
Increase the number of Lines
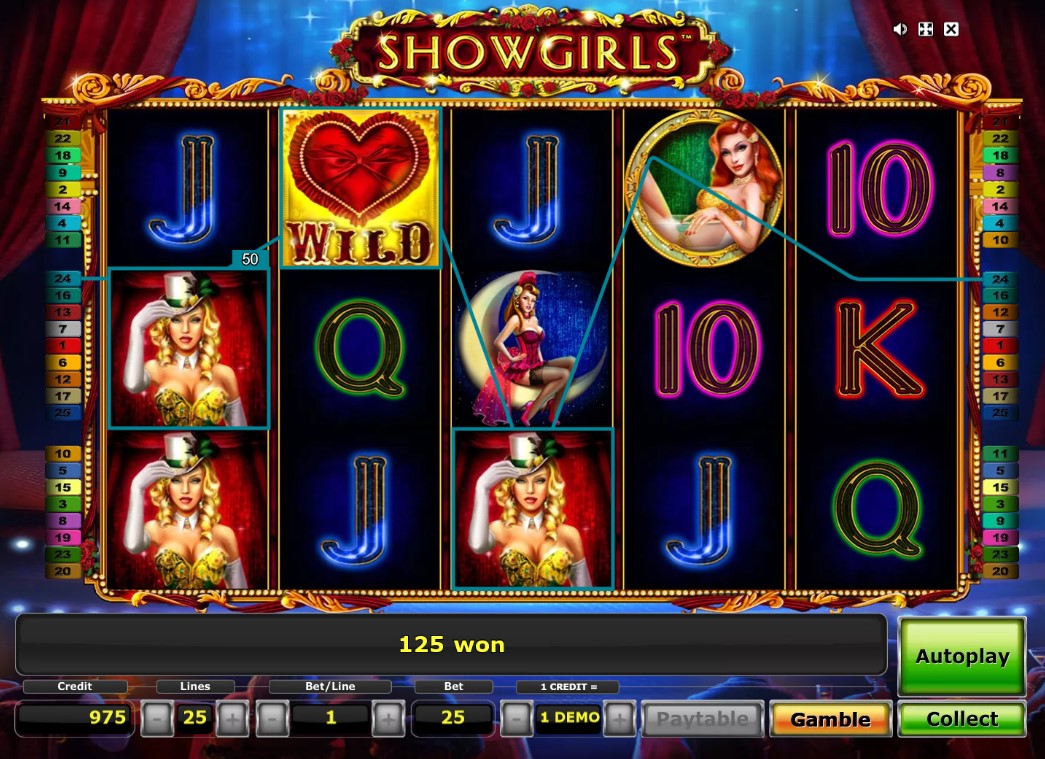(x=232, y=719)
